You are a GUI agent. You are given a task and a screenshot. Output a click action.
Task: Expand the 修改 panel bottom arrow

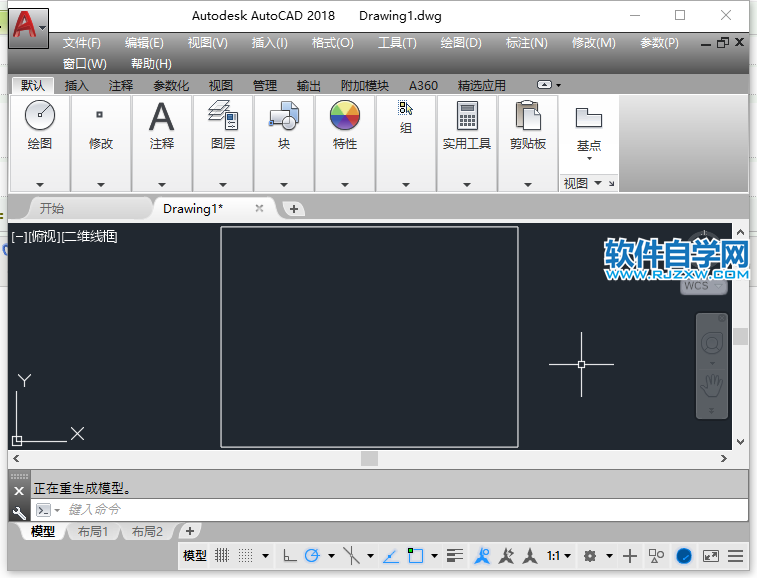coord(100,184)
